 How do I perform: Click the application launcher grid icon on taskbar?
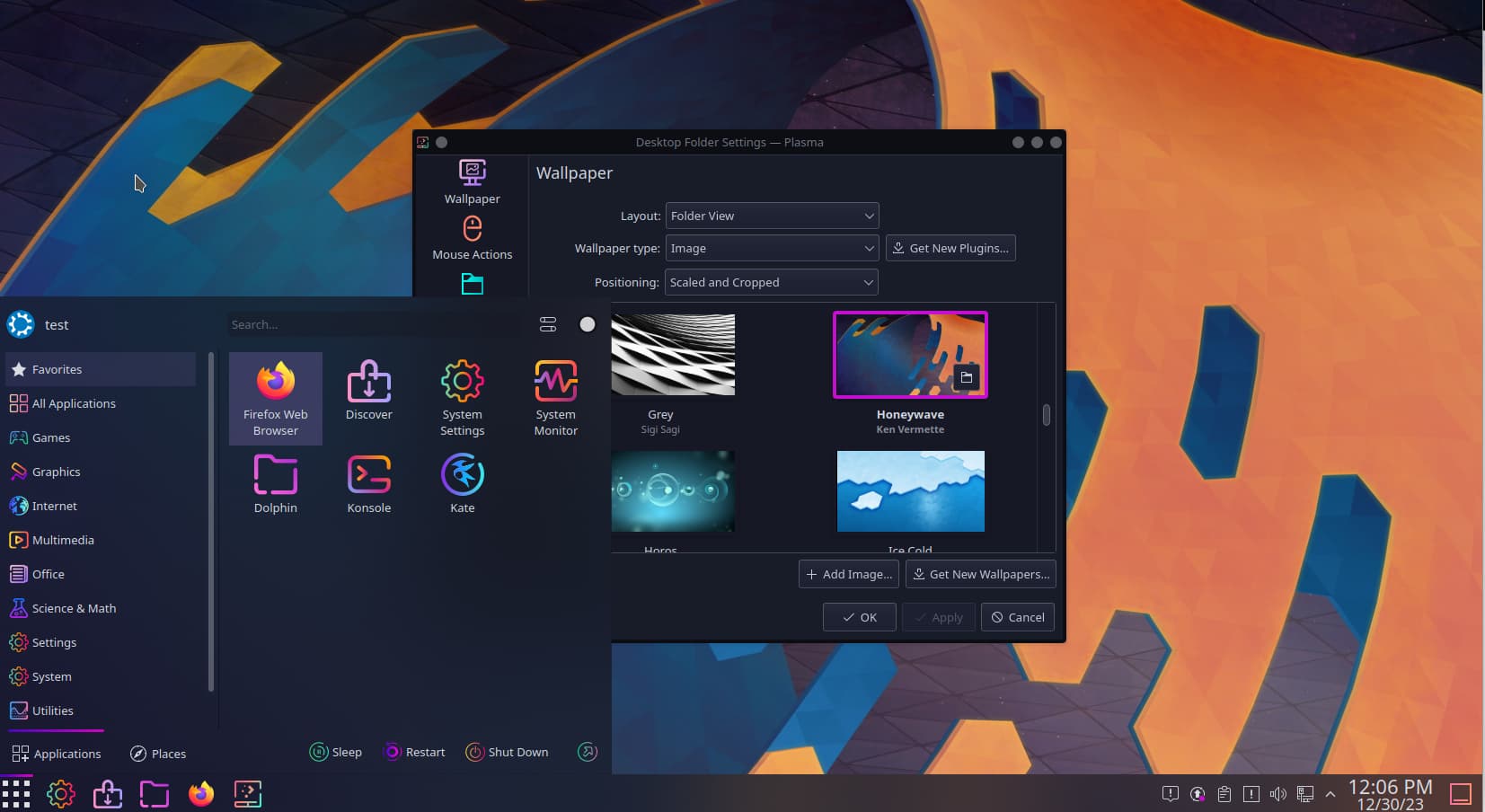pos(16,794)
